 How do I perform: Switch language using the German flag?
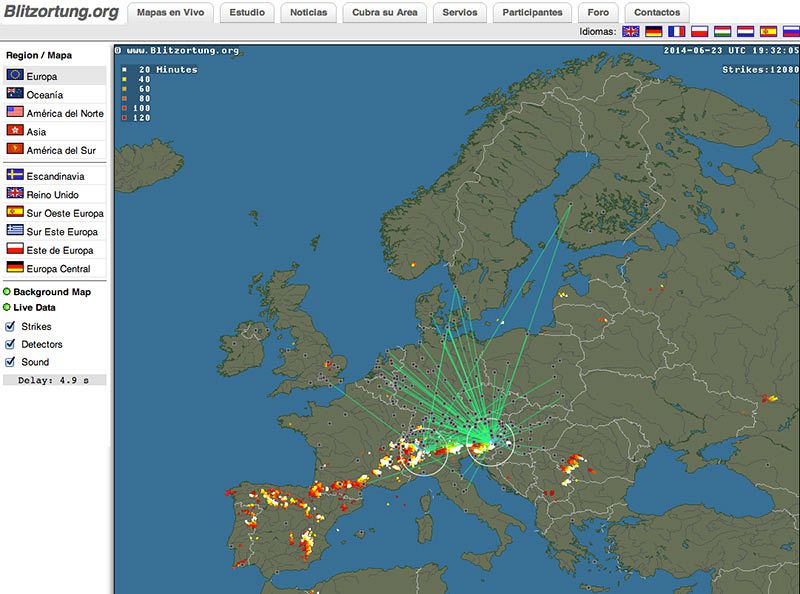(653, 32)
